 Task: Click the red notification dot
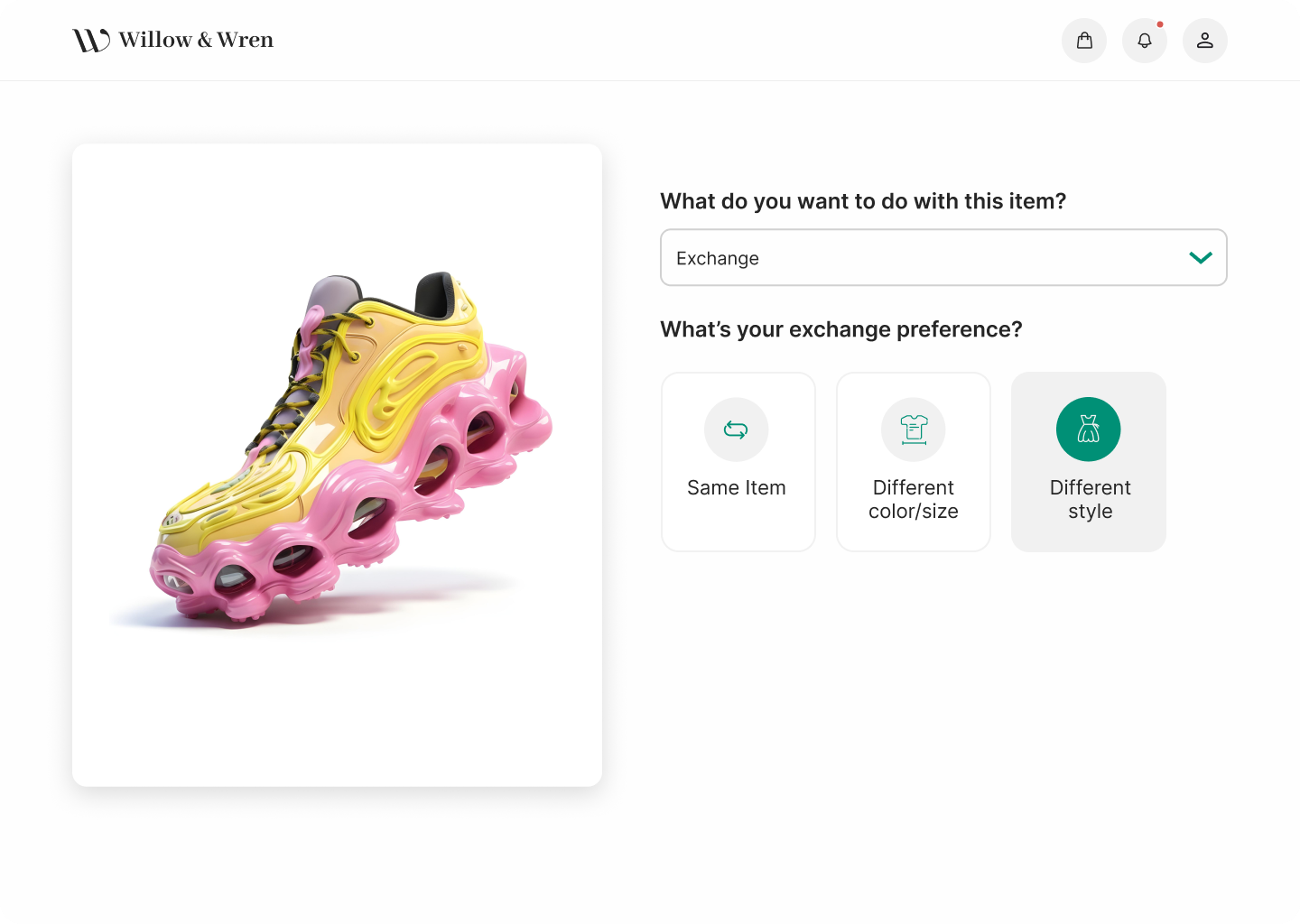tap(1160, 24)
